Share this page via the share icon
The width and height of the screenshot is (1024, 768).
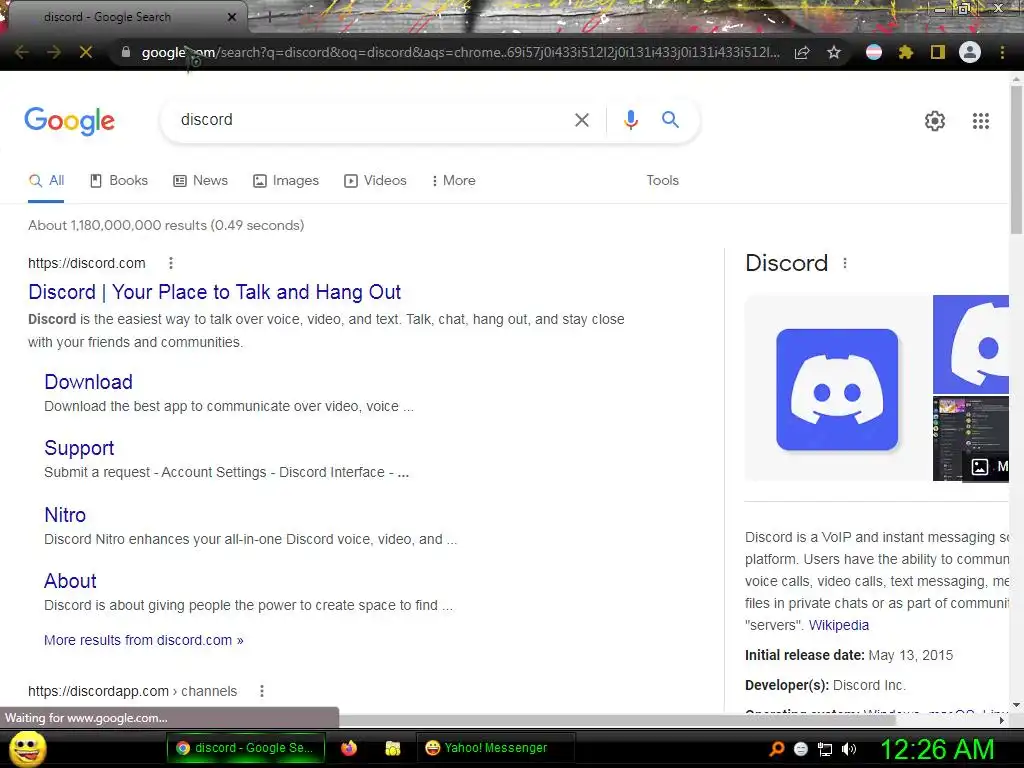802,52
